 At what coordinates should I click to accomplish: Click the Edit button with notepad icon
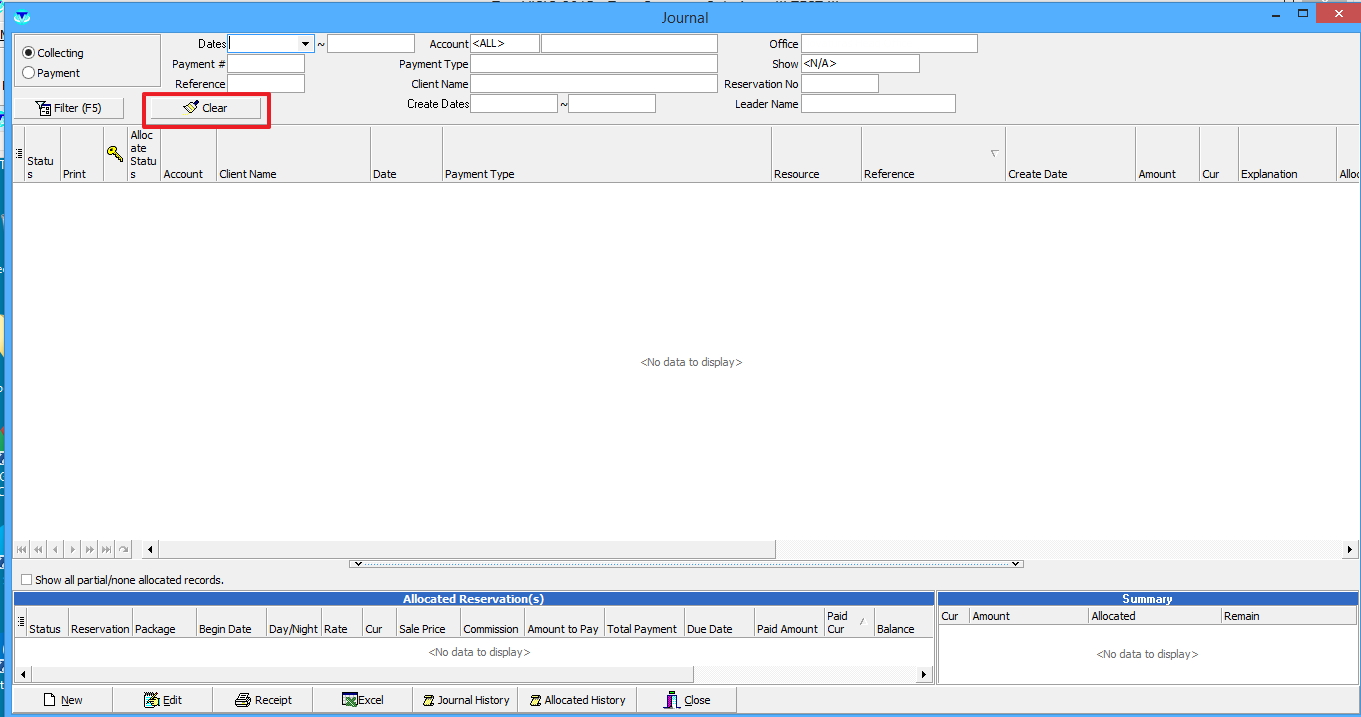coord(163,700)
